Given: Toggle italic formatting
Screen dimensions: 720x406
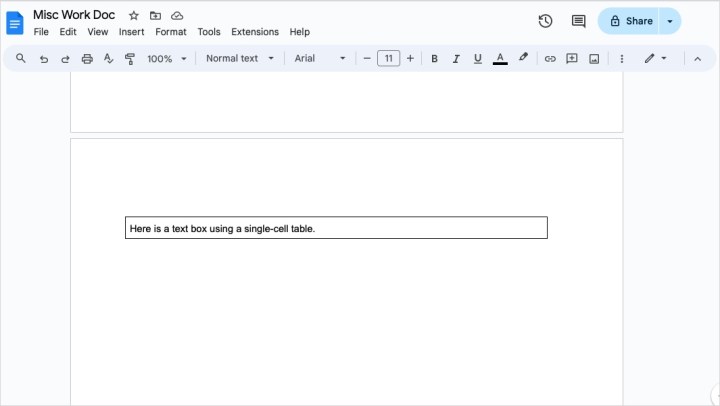Looking at the screenshot, I should [456, 59].
